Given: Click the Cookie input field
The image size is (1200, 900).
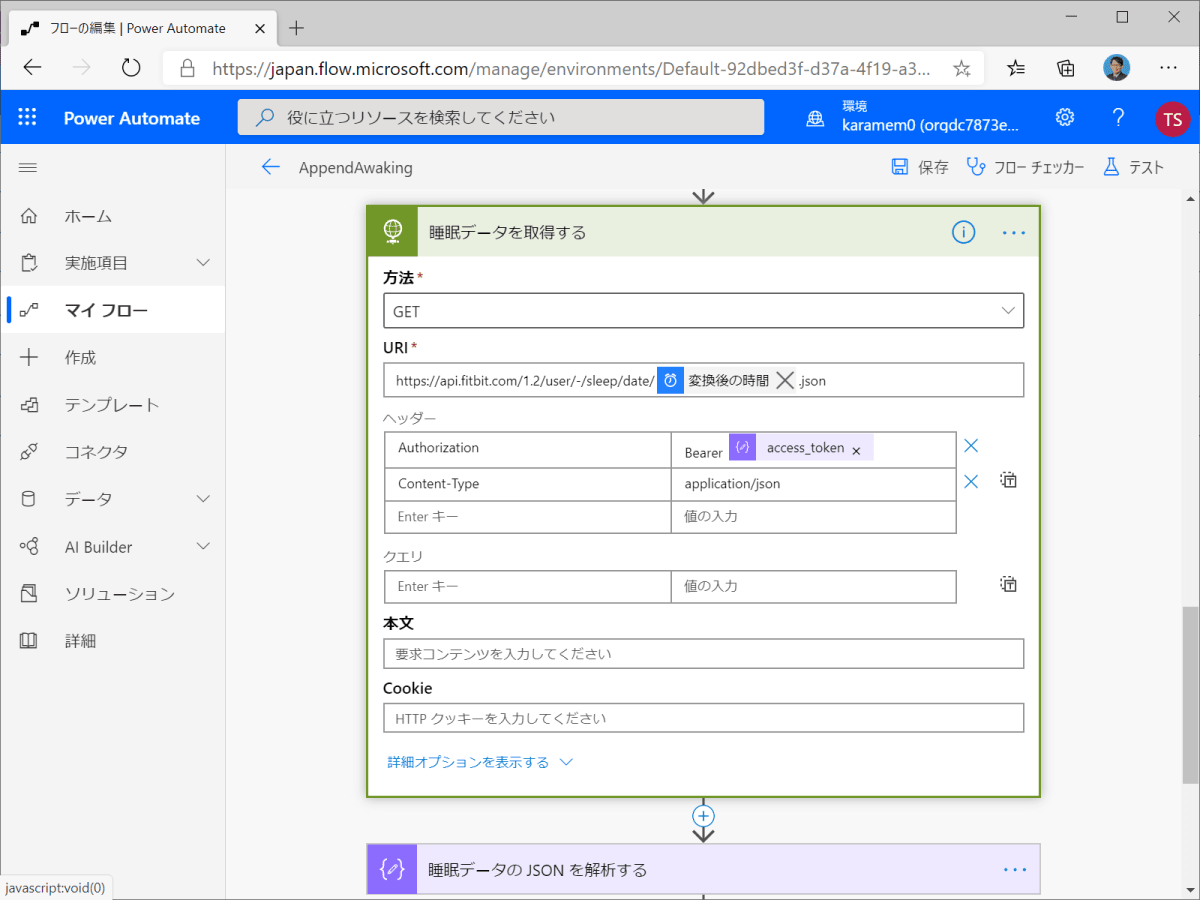Looking at the screenshot, I should [x=703, y=718].
